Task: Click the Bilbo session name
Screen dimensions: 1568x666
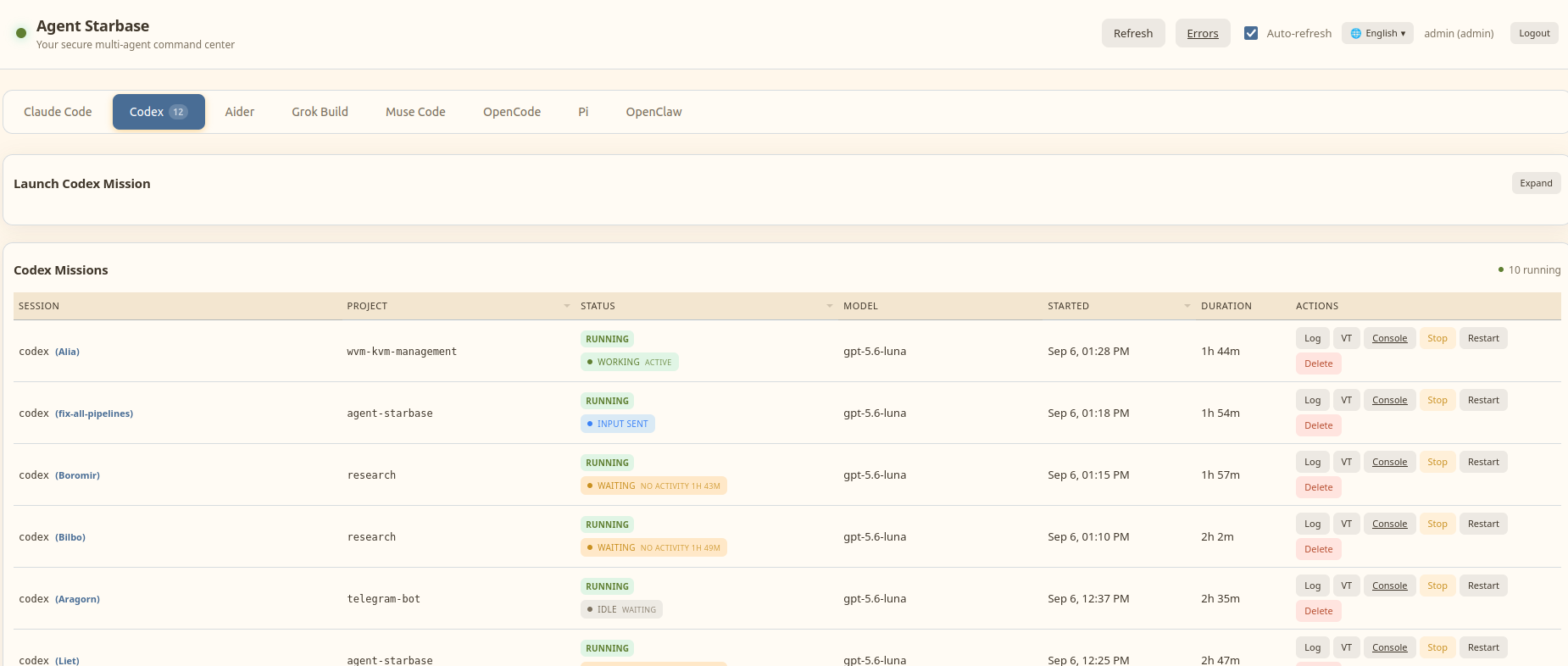Action: tap(70, 537)
